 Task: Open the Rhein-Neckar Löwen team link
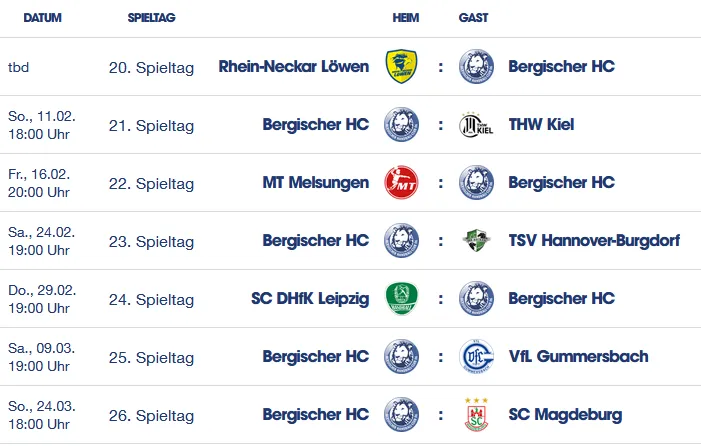point(293,67)
